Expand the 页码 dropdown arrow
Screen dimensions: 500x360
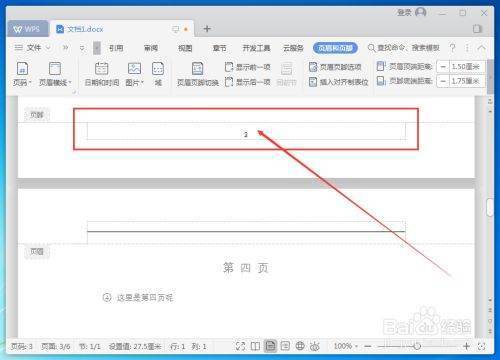click(30, 82)
